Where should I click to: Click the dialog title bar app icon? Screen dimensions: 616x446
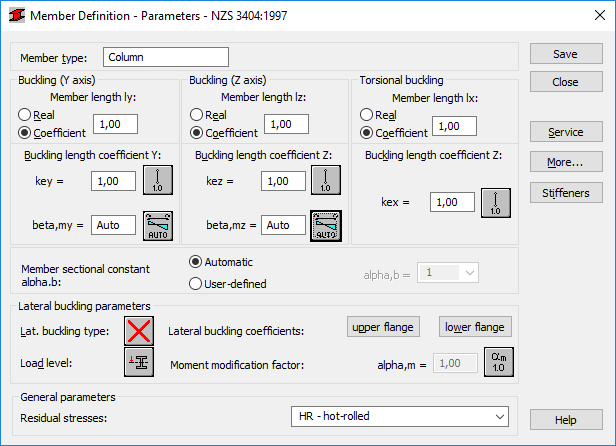click(17, 16)
